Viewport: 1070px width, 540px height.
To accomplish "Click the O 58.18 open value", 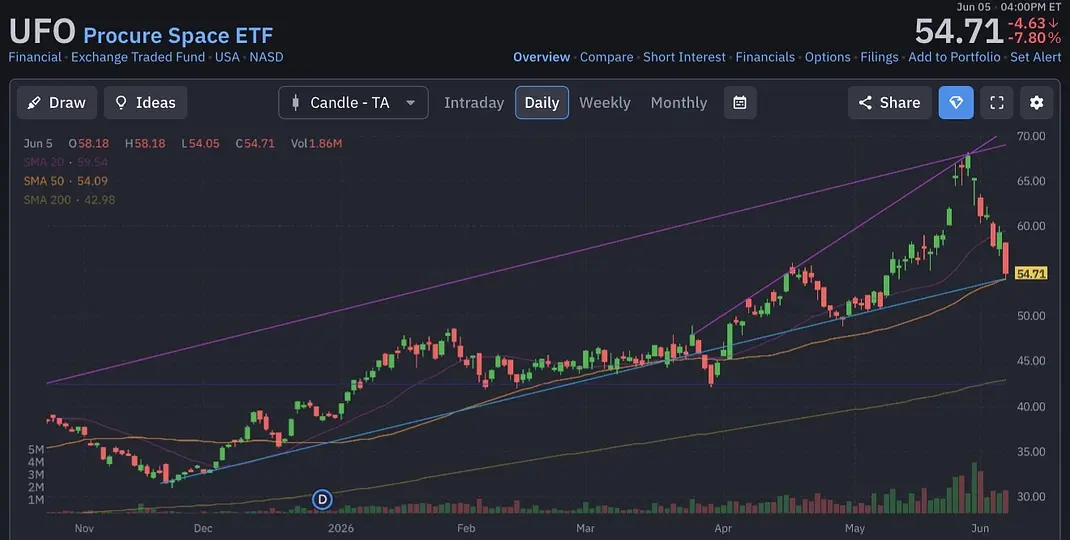I will tap(88, 143).
